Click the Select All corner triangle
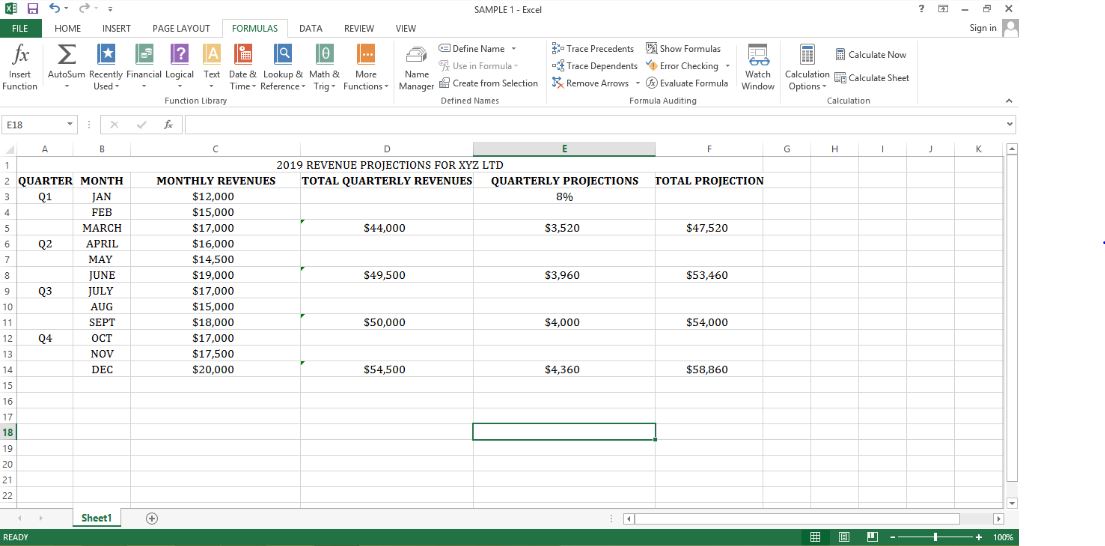The image size is (1105, 546). (x=9, y=149)
